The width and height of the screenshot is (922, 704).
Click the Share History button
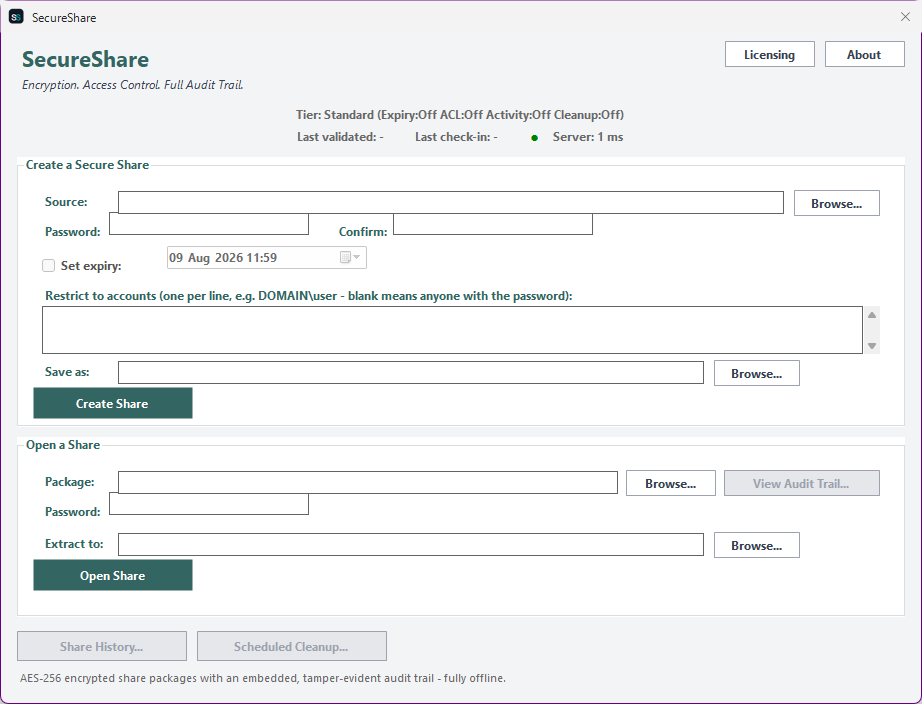(x=102, y=646)
